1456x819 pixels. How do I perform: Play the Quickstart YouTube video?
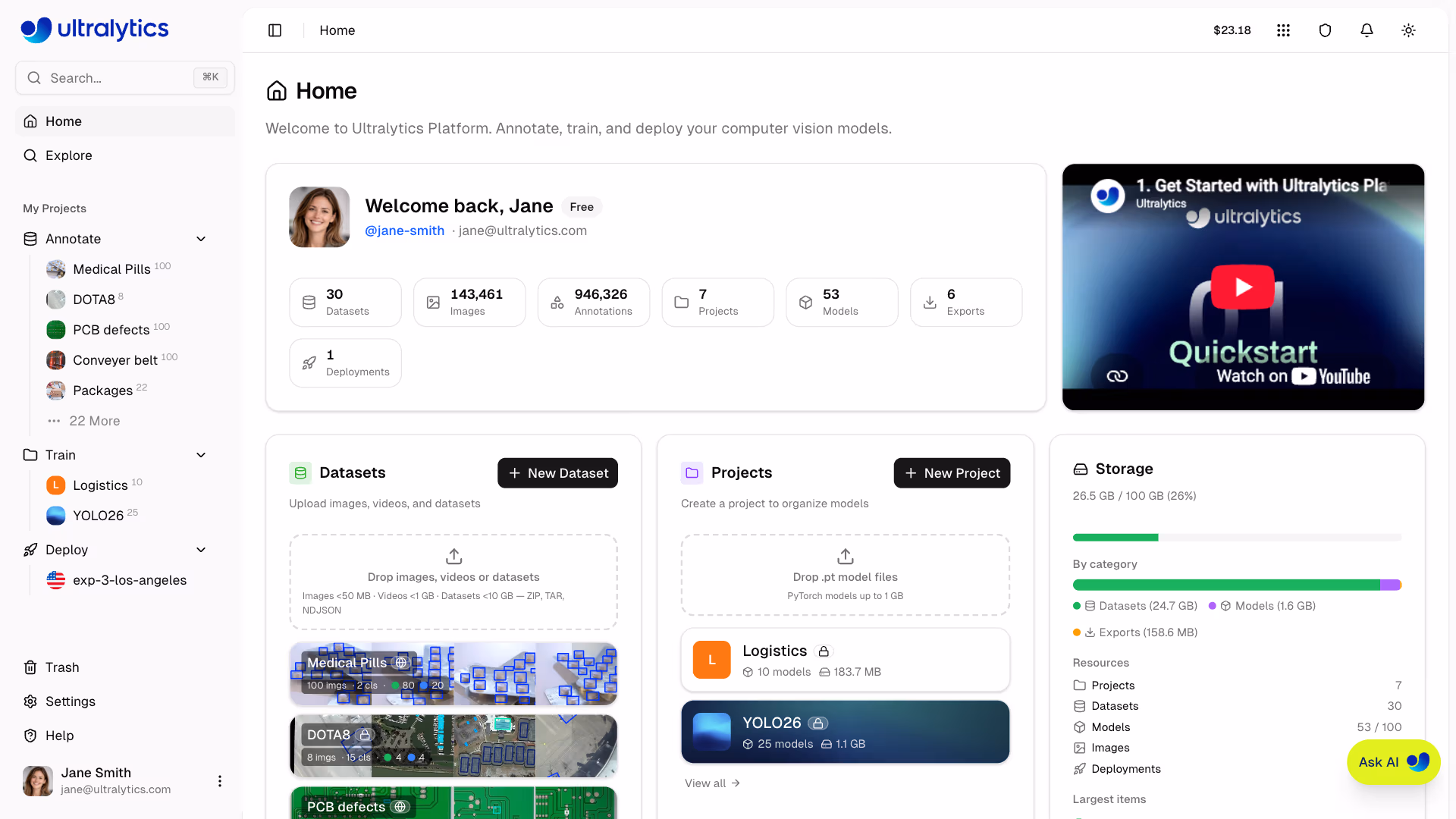(1243, 287)
